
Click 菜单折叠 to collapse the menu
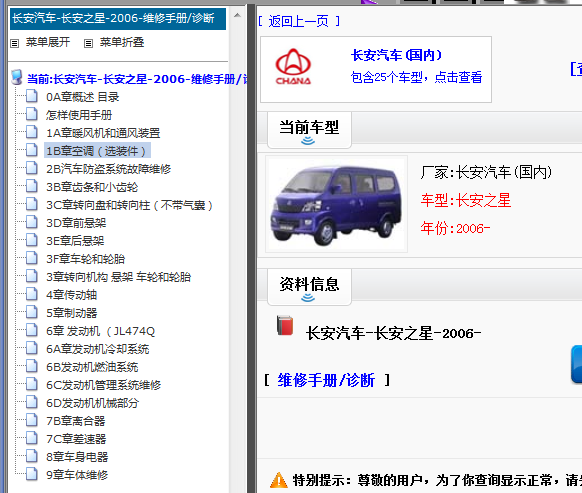(x=122, y=42)
